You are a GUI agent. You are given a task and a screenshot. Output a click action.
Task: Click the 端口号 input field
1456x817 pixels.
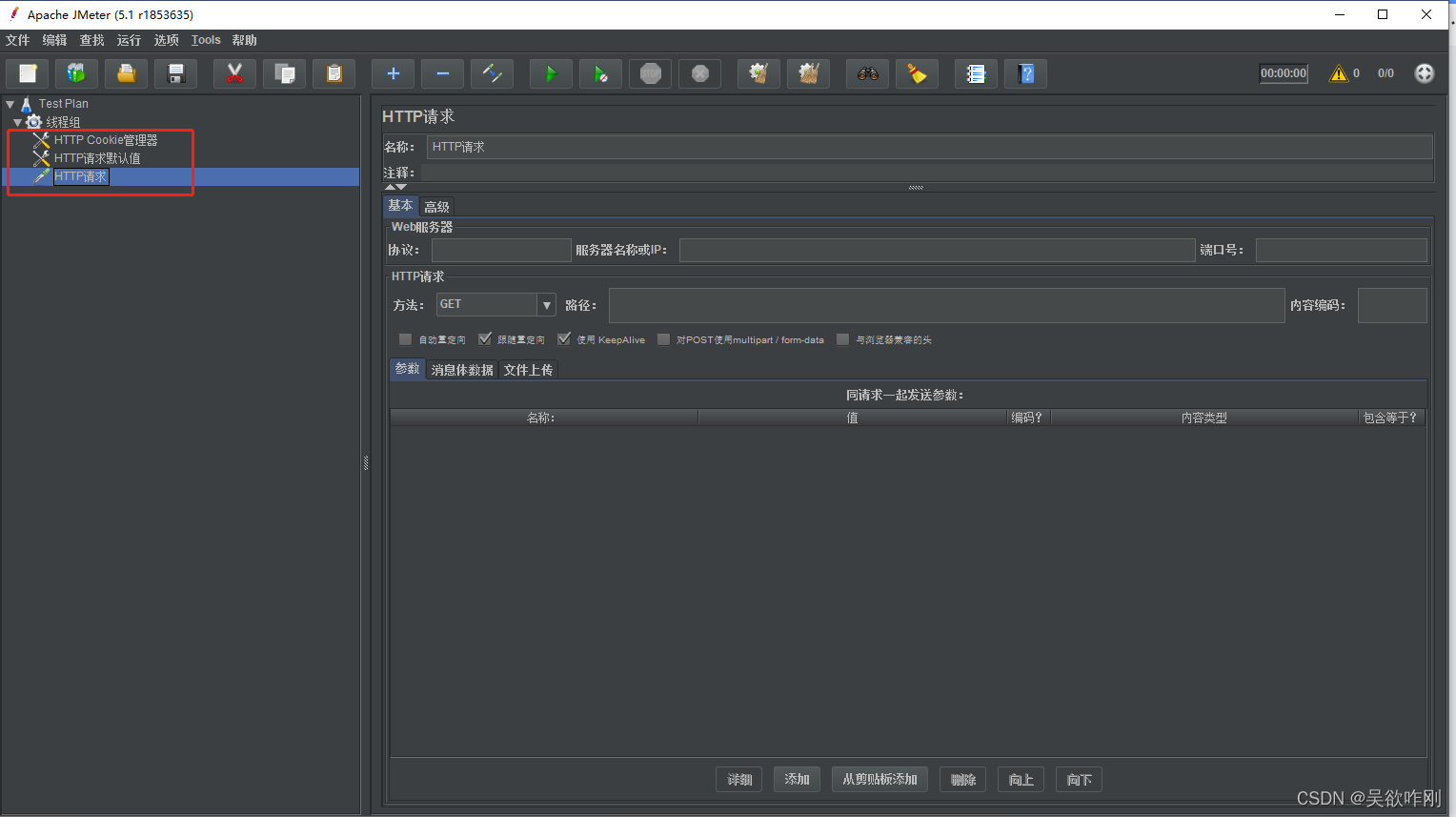[x=1342, y=250]
